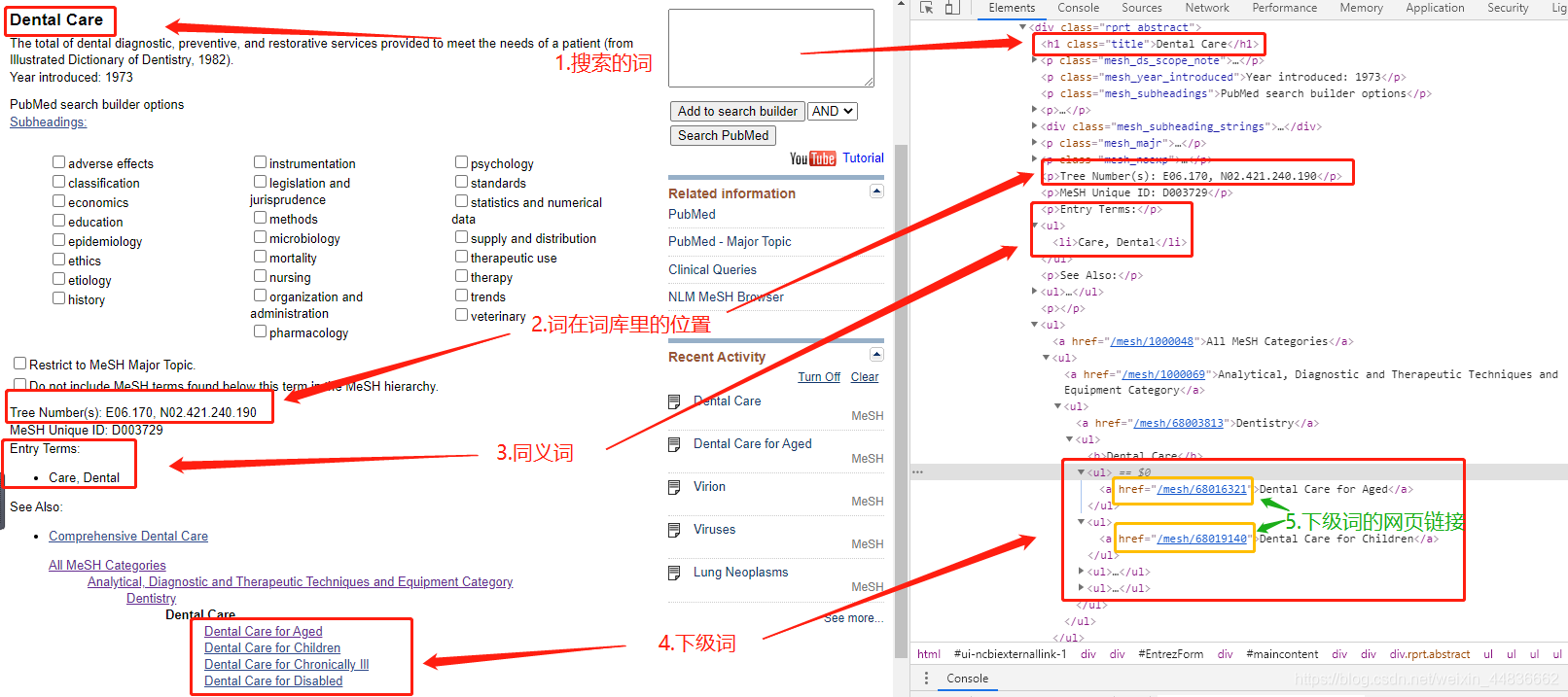Collapse the Related information section arrow

click(876, 192)
